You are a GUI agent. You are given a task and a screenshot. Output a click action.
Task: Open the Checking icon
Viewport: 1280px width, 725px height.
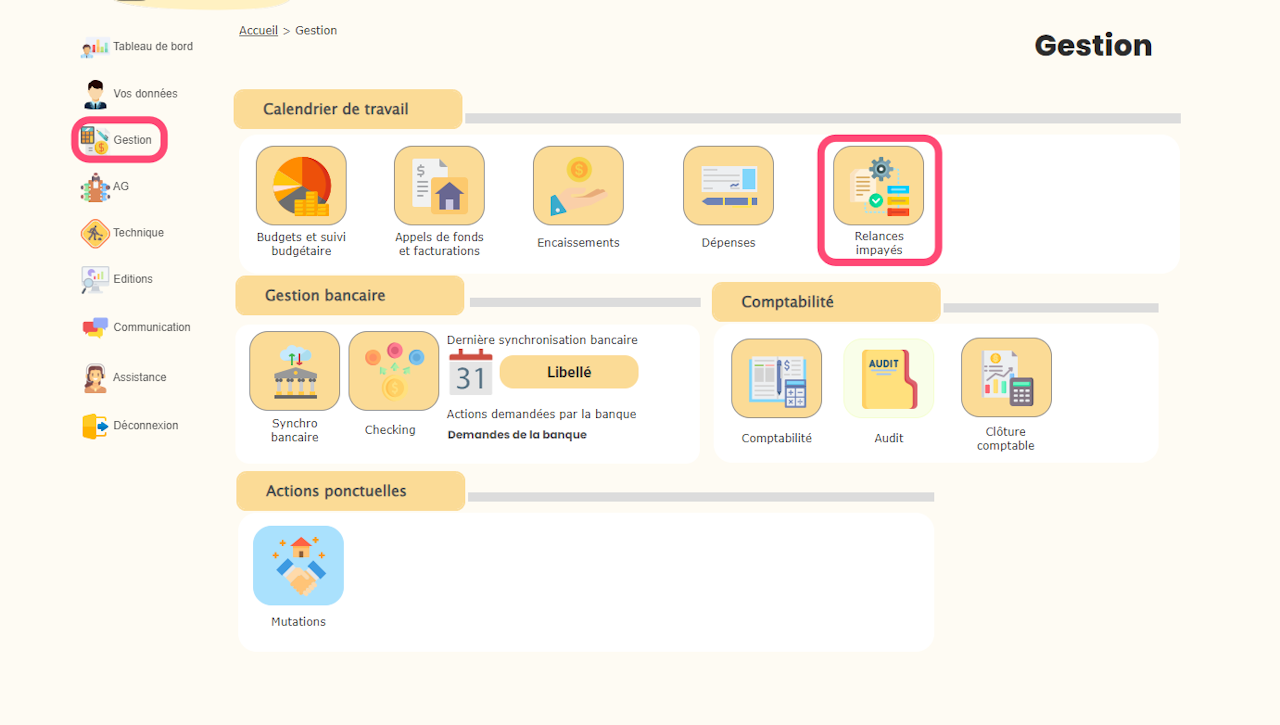pos(393,371)
